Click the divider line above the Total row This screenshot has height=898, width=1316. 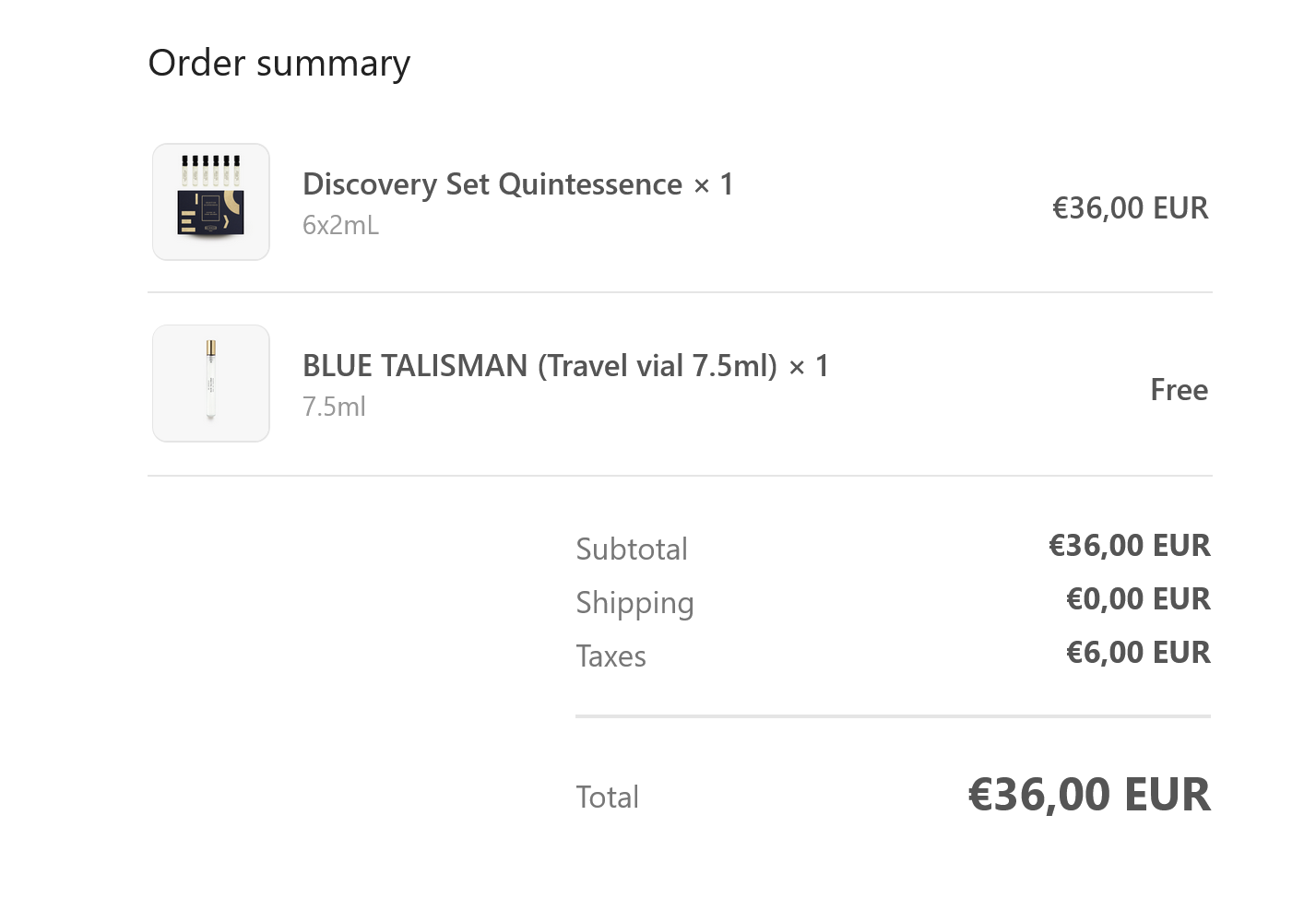point(893,715)
